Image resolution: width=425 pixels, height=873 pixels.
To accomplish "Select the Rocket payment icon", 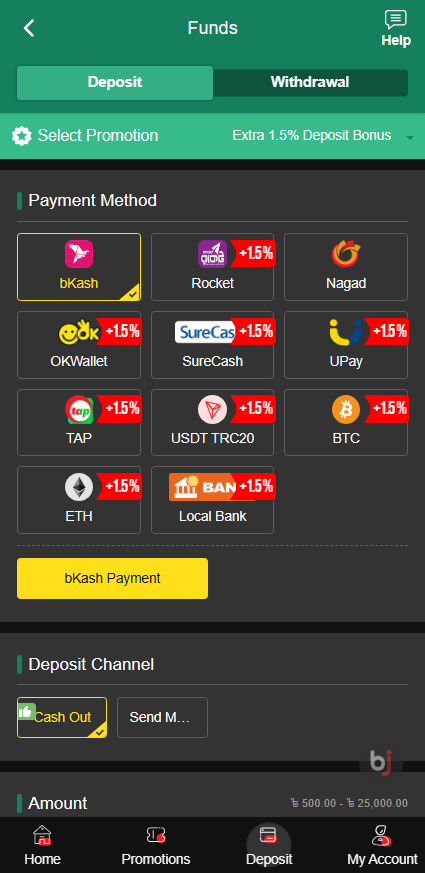I will click(x=212, y=253).
